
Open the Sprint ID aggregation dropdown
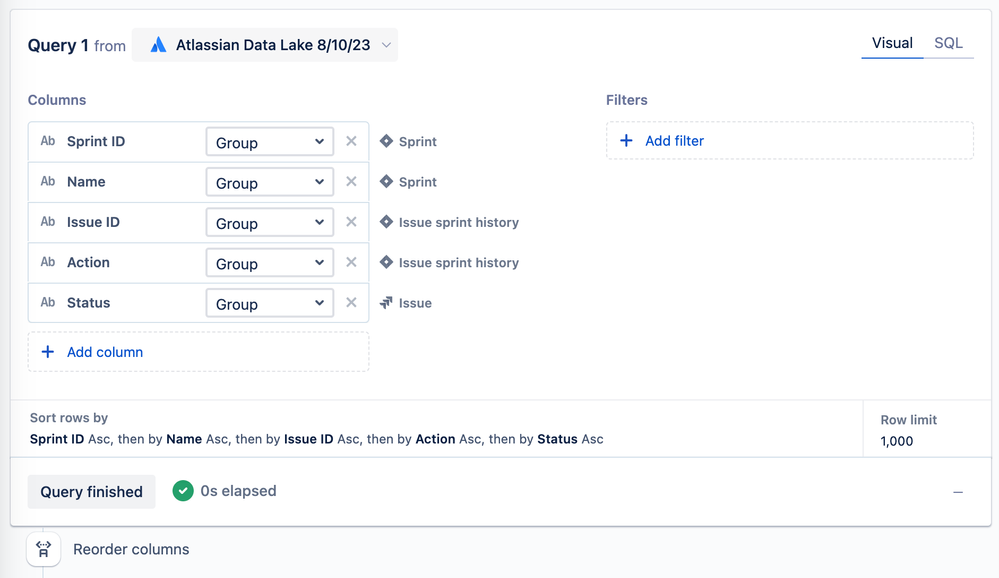(270, 141)
